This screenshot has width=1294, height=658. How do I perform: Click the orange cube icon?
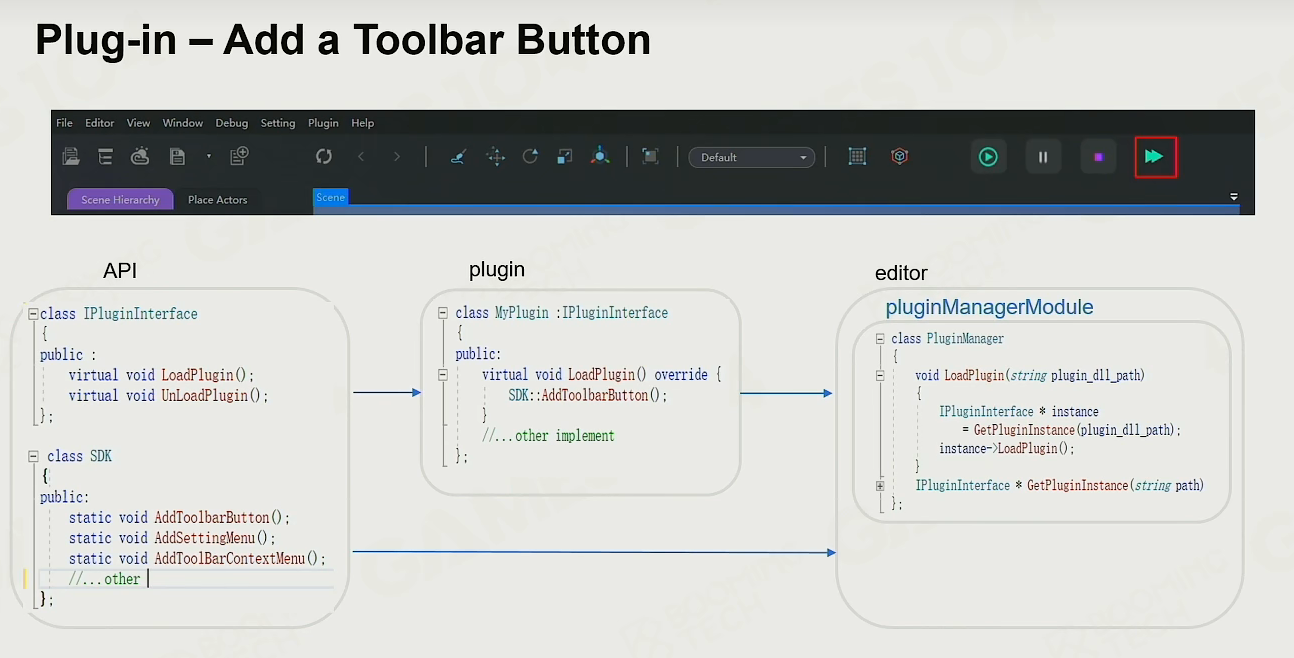tap(900, 156)
